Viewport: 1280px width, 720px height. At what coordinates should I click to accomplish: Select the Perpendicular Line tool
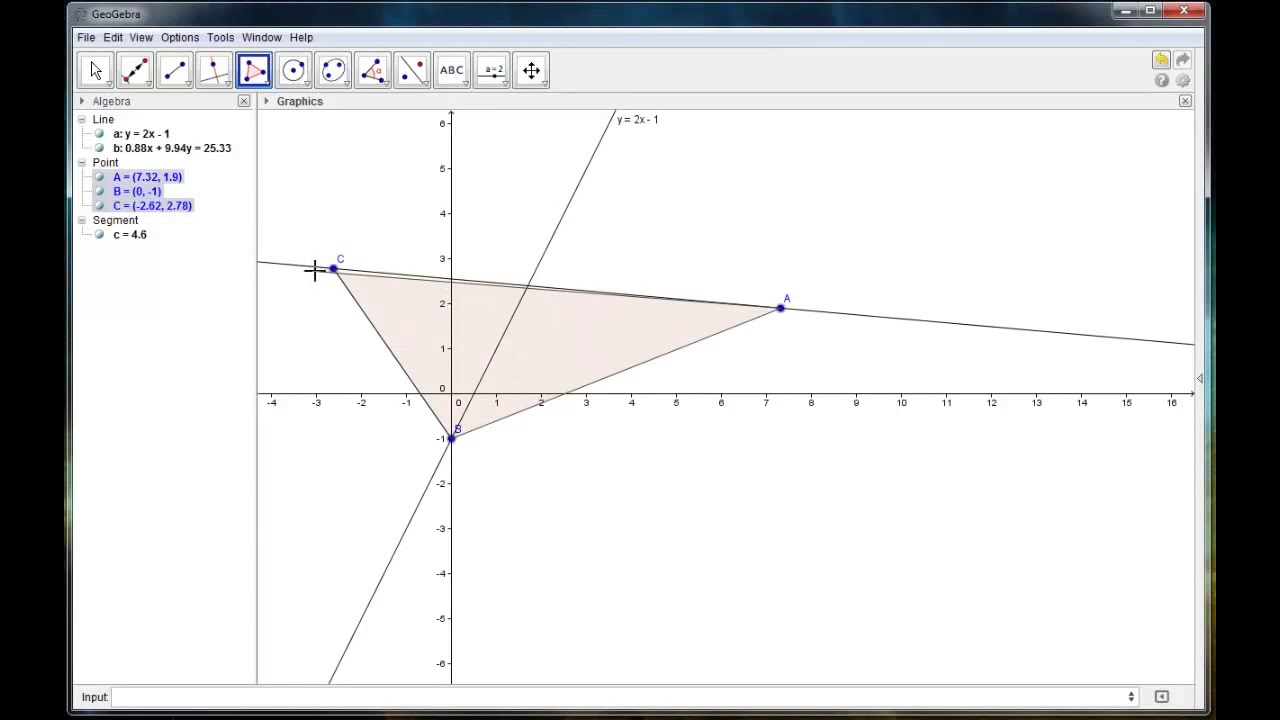pyautogui.click(x=214, y=70)
